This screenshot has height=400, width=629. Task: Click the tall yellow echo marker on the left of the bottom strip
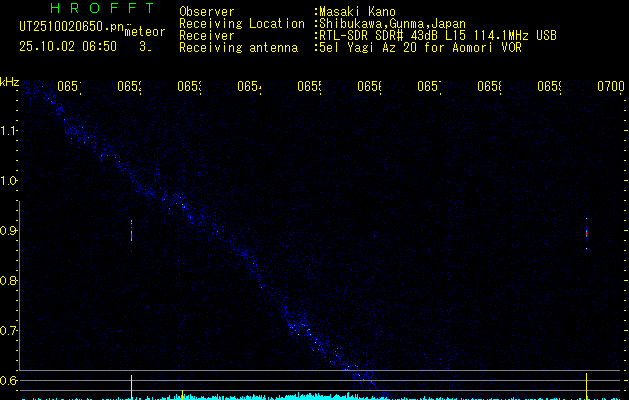(131, 387)
